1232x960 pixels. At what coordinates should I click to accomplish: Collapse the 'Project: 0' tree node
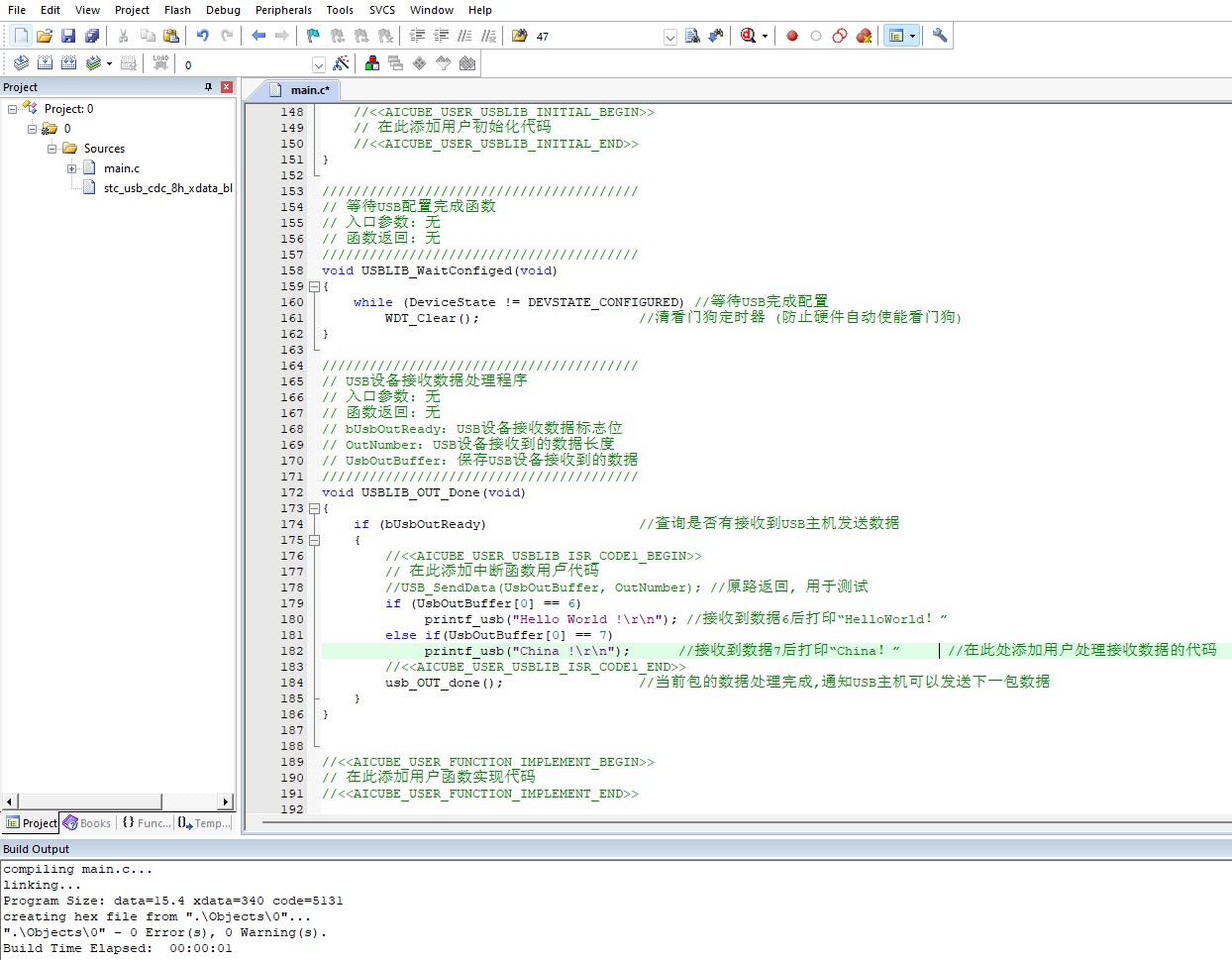pyautogui.click(x=12, y=109)
